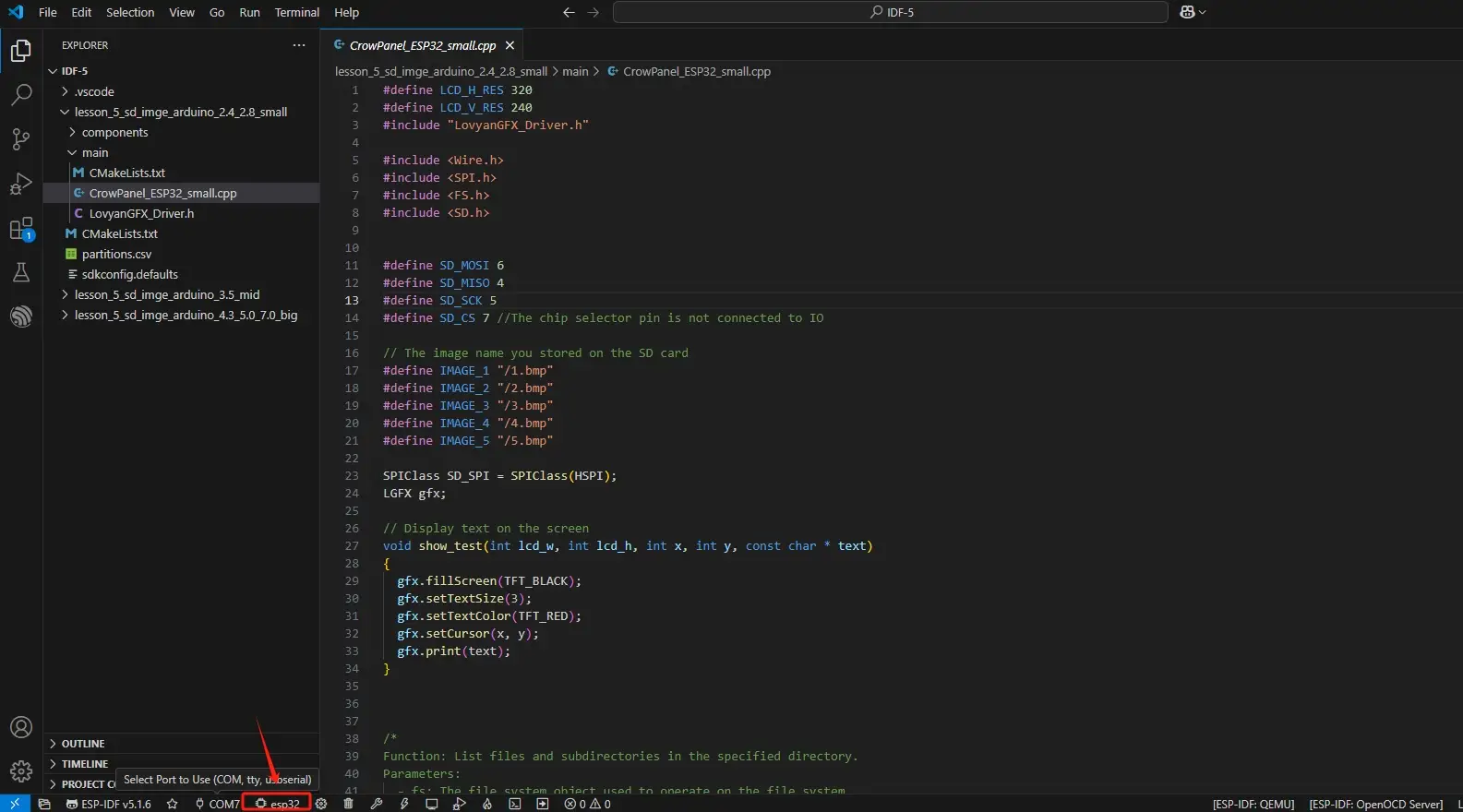Click the IDF-5 command center search box
This screenshot has height=812, width=1463.
[x=891, y=12]
